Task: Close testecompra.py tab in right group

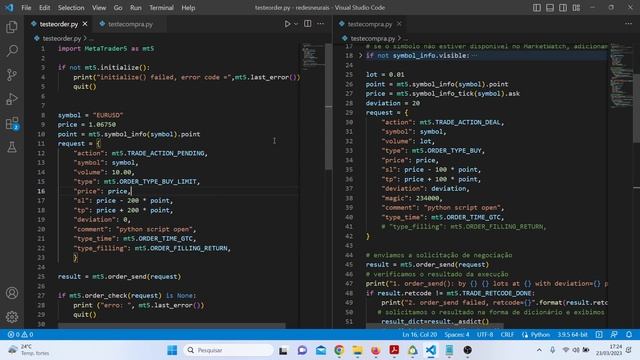Action: click(x=399, y=24)
